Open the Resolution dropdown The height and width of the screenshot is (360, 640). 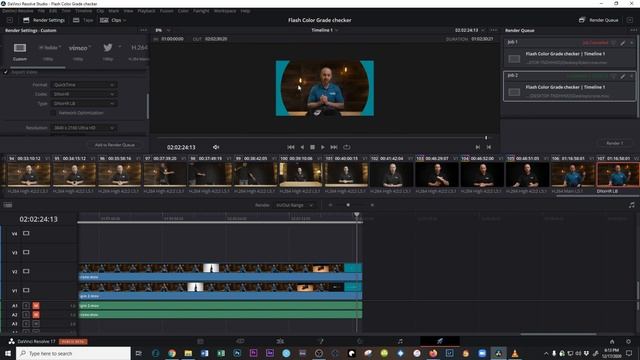click(x=83, y=128)
